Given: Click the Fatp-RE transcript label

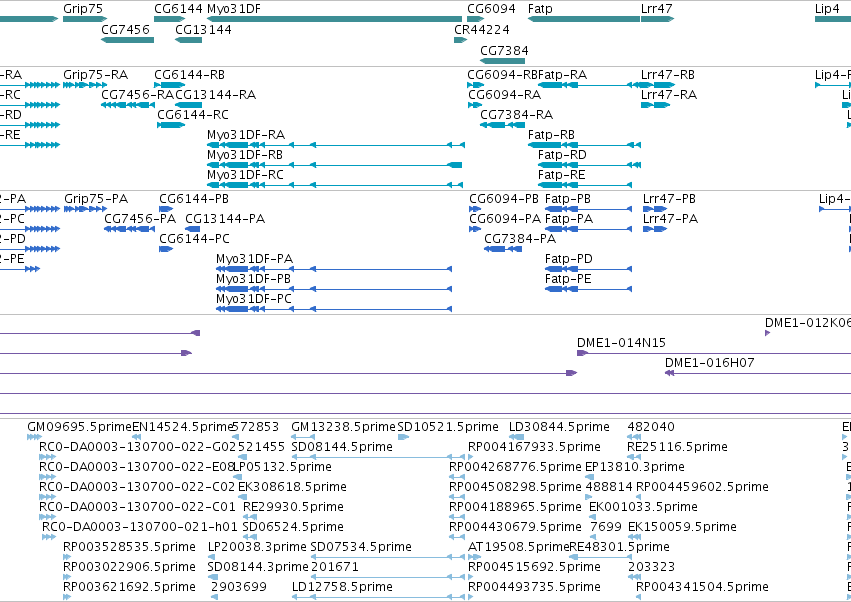Looking at the screenshot, I should pos(562,175).
